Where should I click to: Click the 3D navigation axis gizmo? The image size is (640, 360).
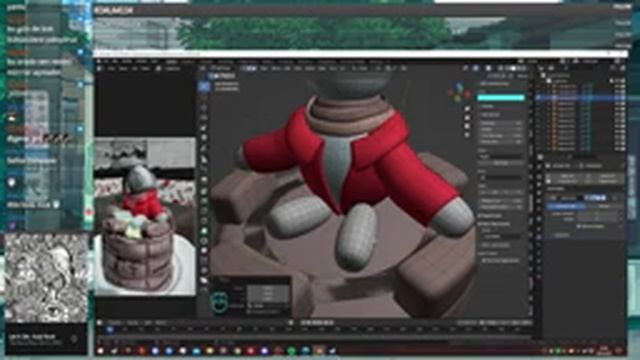point(459,92)
